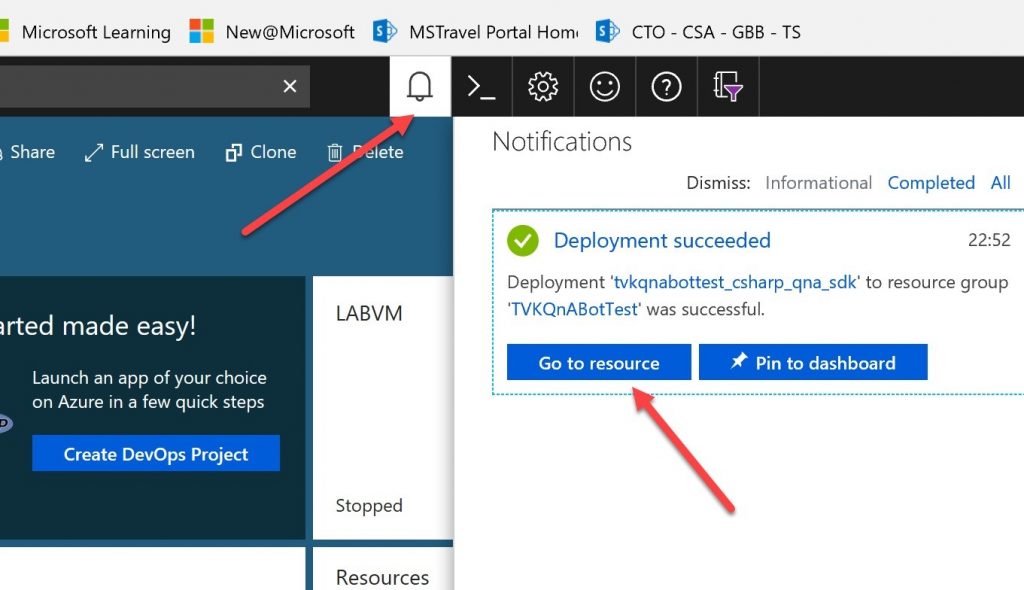This screenshot has width=1024, height=590.
Task: Dismiss Informational notifications
Action: 818,183
